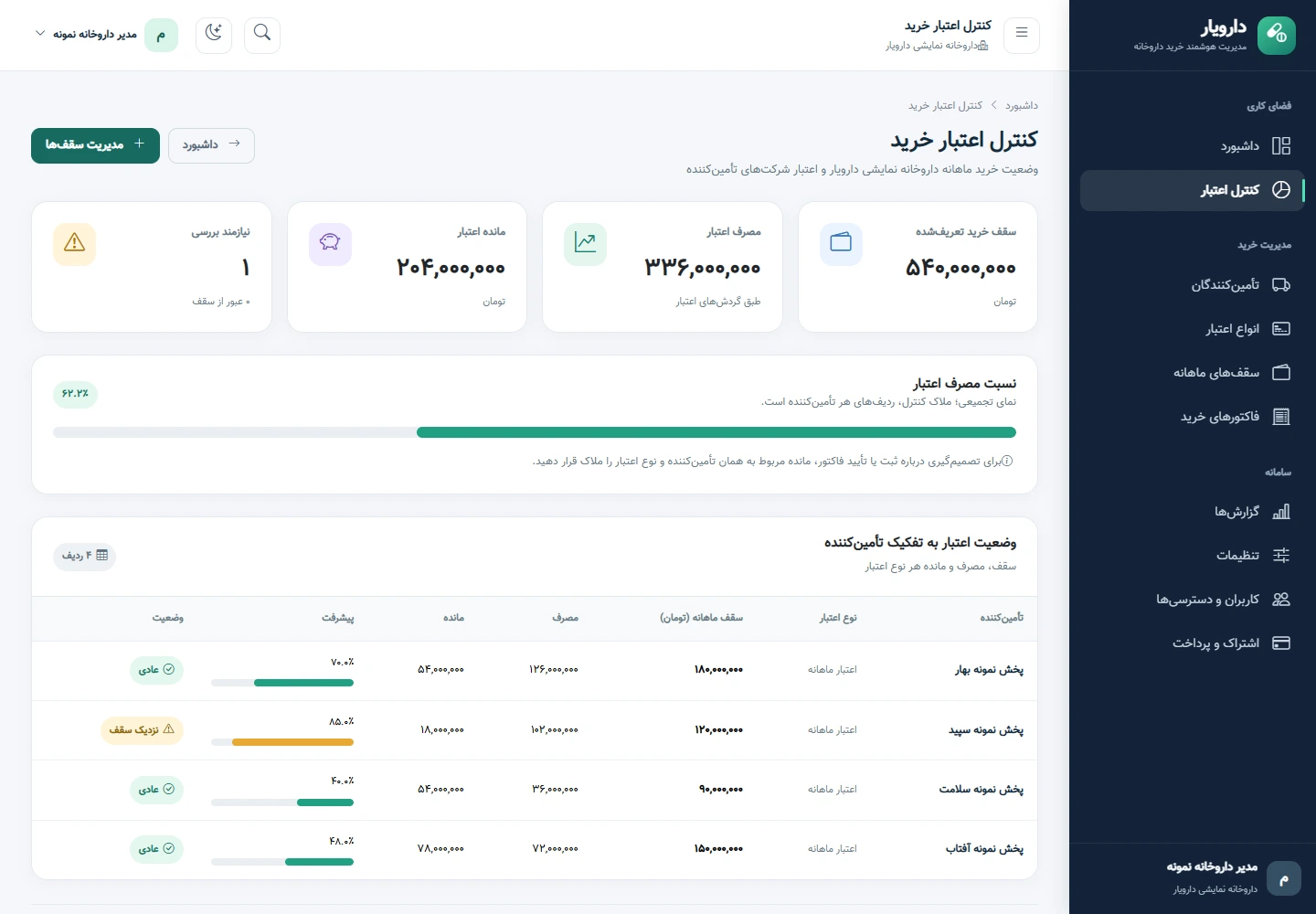
Task: Click the تأمین‌کننده column header
Action: (x=1002, y=618)
